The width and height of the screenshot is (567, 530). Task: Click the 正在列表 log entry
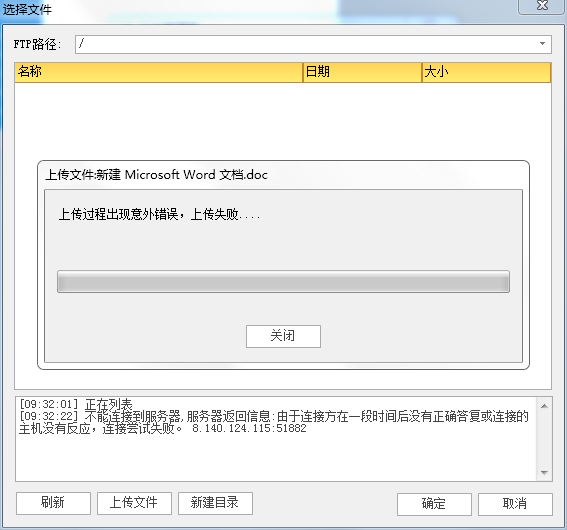pos(76,404)
